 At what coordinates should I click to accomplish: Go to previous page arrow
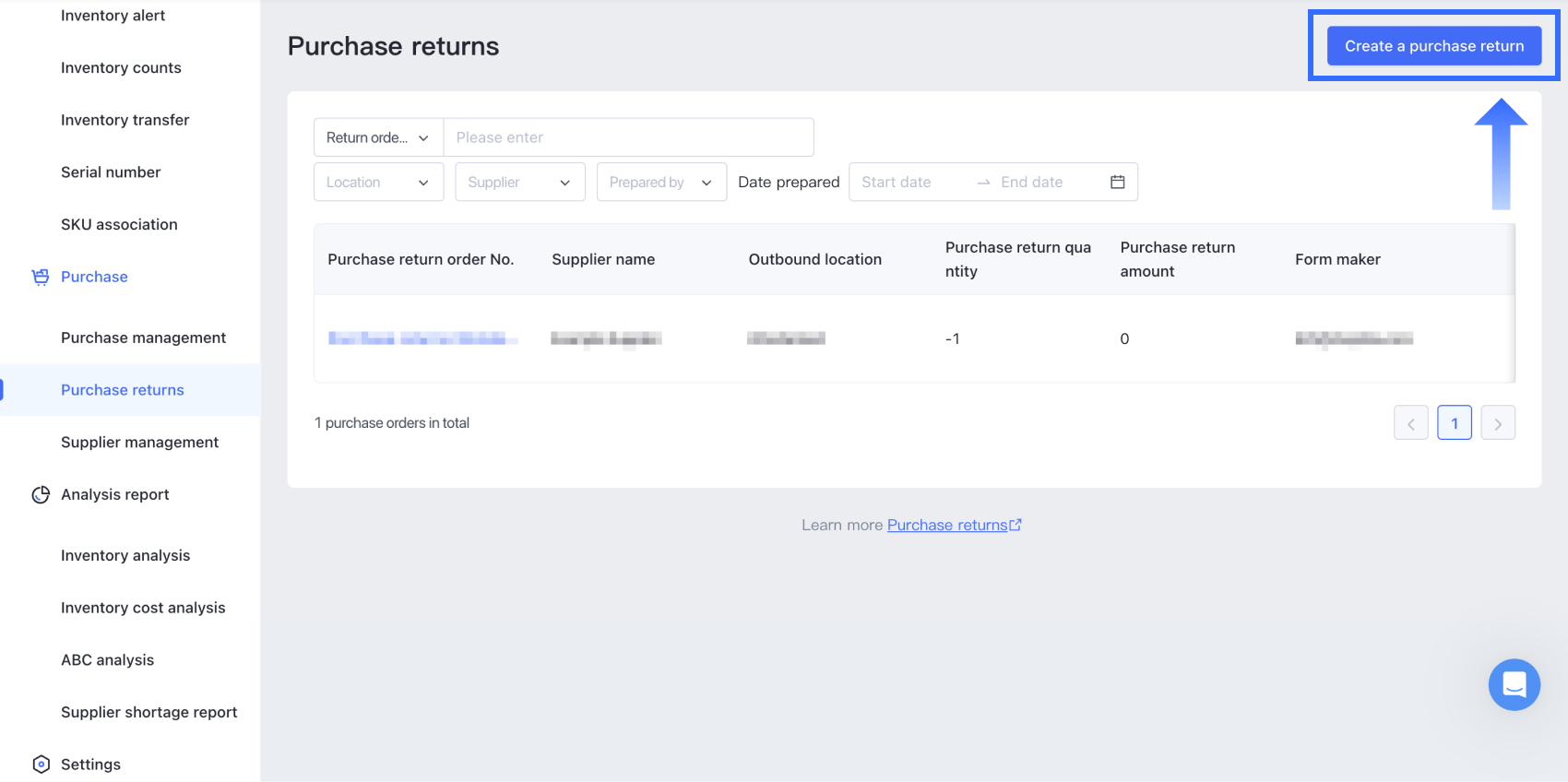tap(1410, 423)
